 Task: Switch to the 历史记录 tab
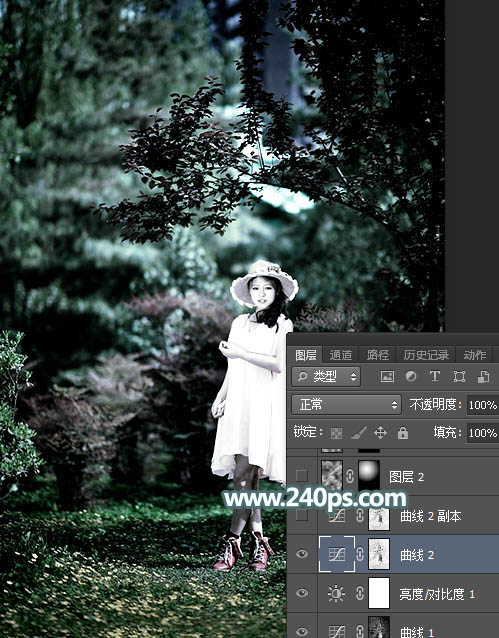click(x=426, y=355)
